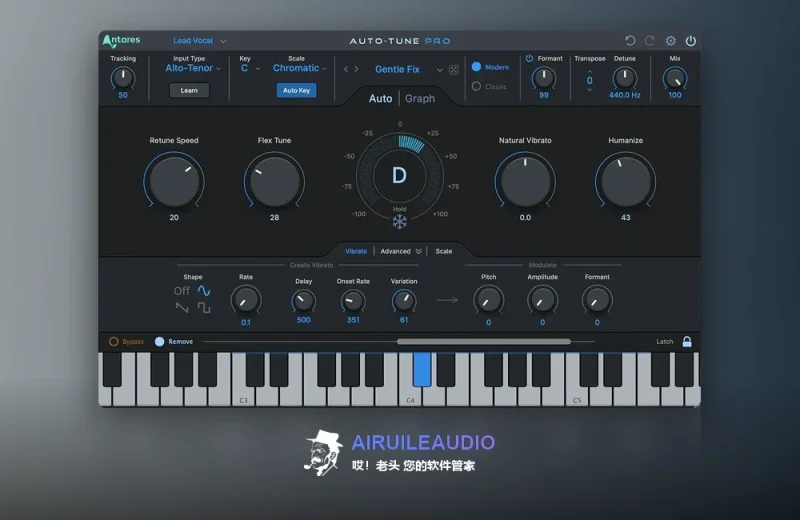Click the Flex Tune knob
Viewport: 800px width, 520px height.
[274, 182]
